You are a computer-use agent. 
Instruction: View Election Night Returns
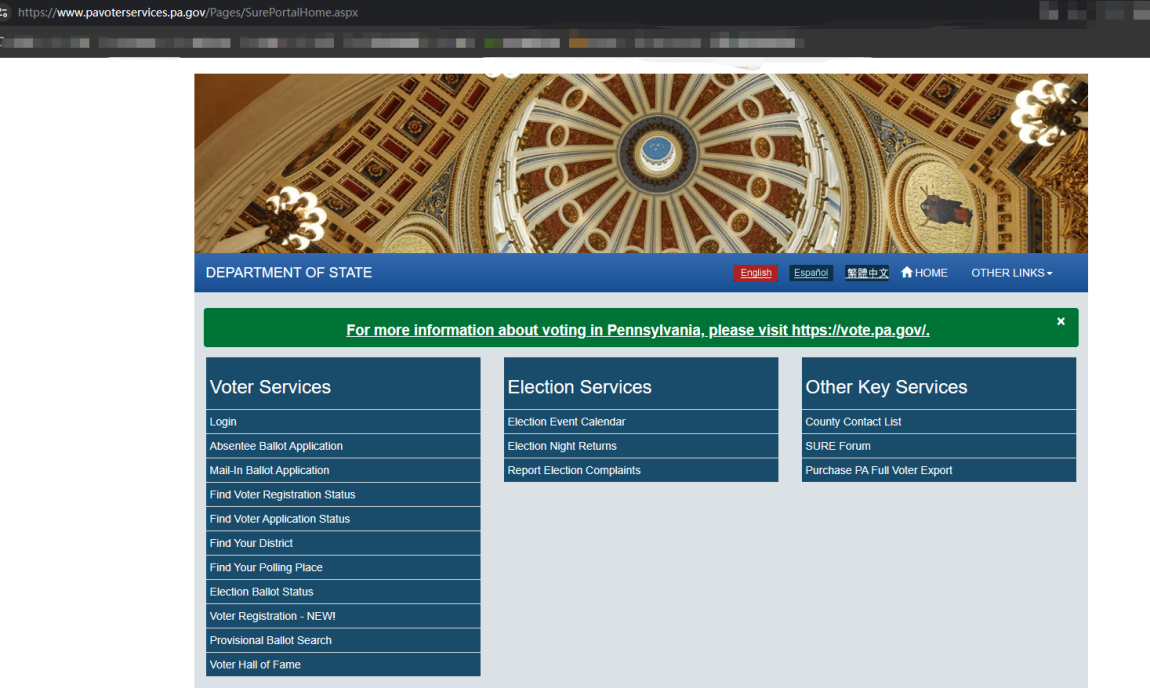tap(562, 446)
